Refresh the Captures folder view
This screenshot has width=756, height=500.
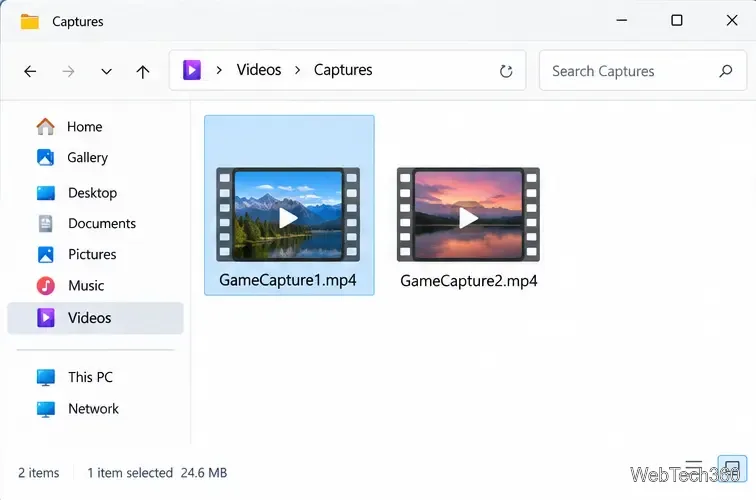(x=506, y=71)
